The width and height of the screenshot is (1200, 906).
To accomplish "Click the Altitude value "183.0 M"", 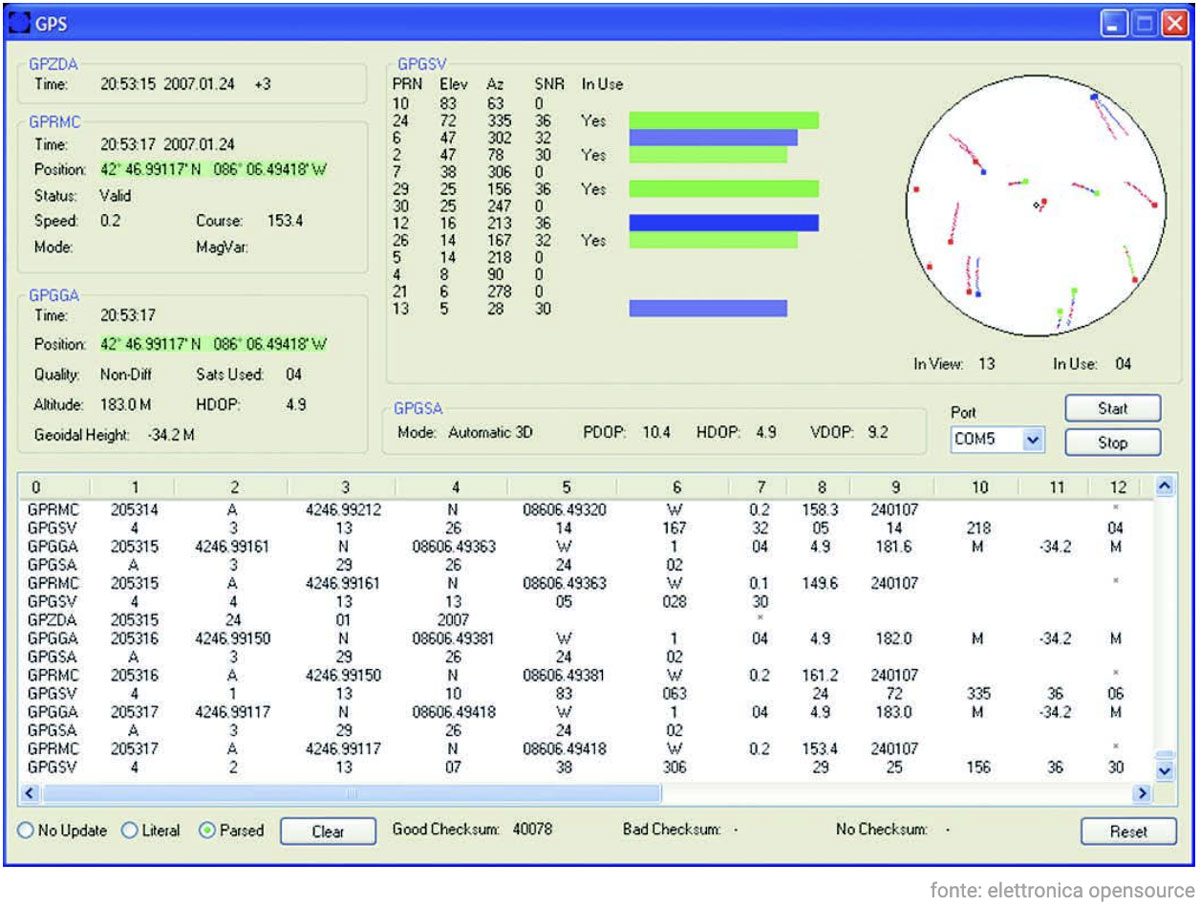I will coord(125,405).
